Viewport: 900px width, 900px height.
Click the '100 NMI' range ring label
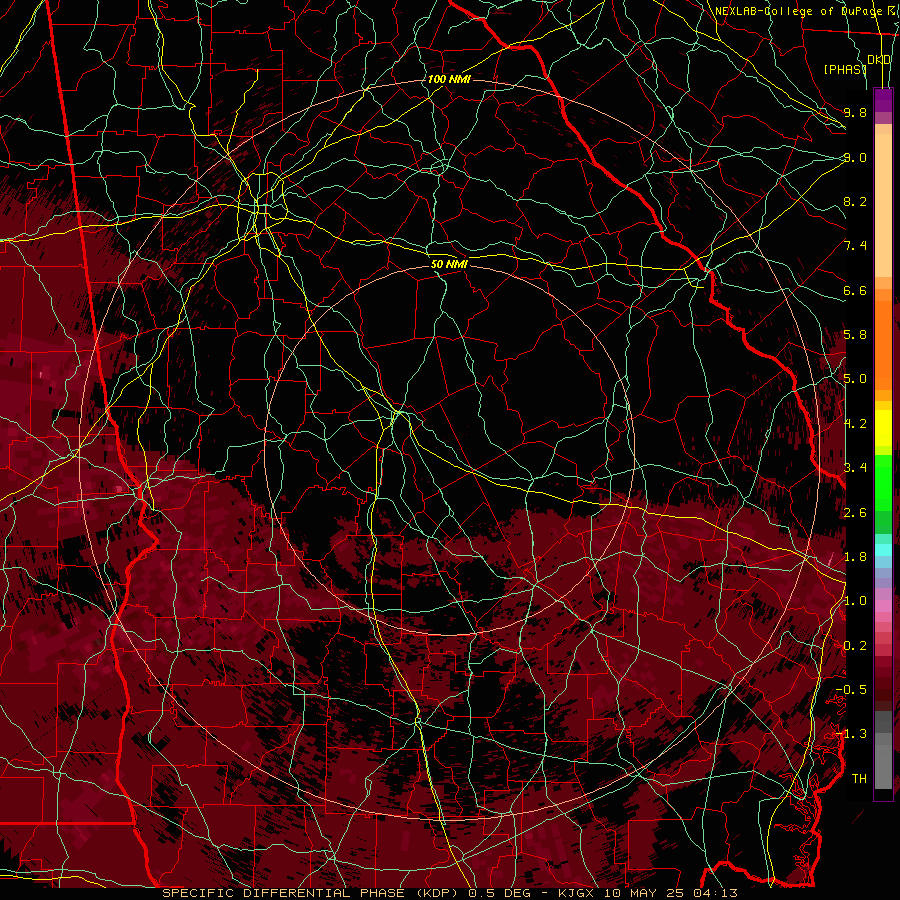click(449, 79)
